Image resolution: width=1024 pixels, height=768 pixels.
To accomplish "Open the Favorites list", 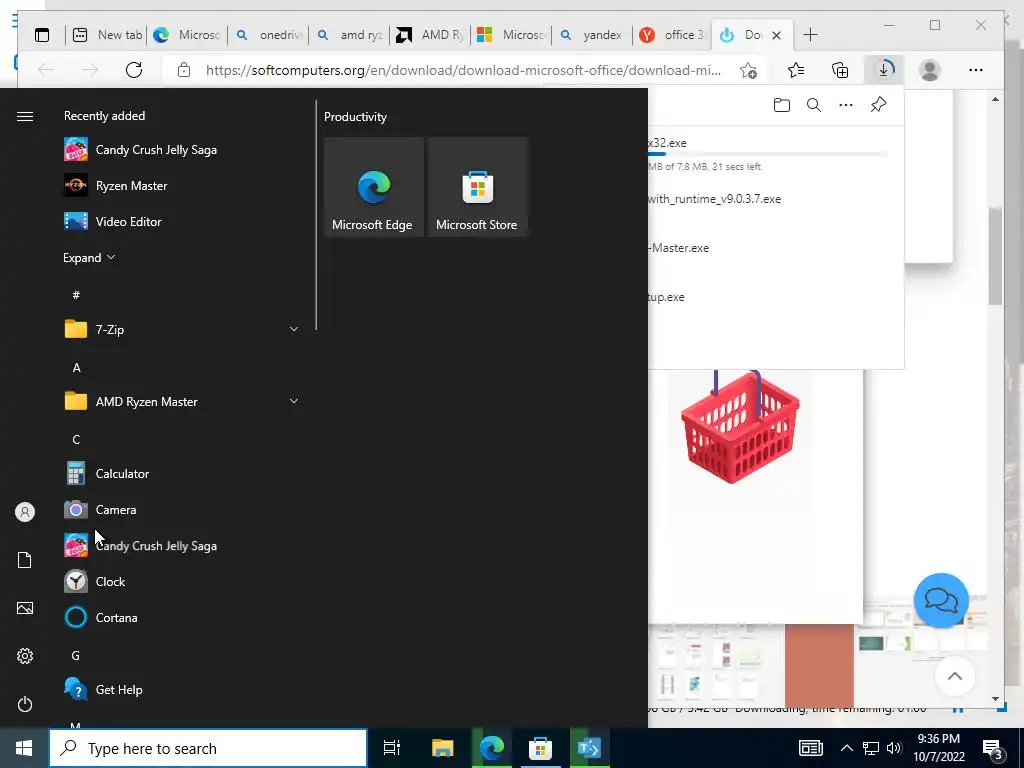I will (x=796, y=70).
